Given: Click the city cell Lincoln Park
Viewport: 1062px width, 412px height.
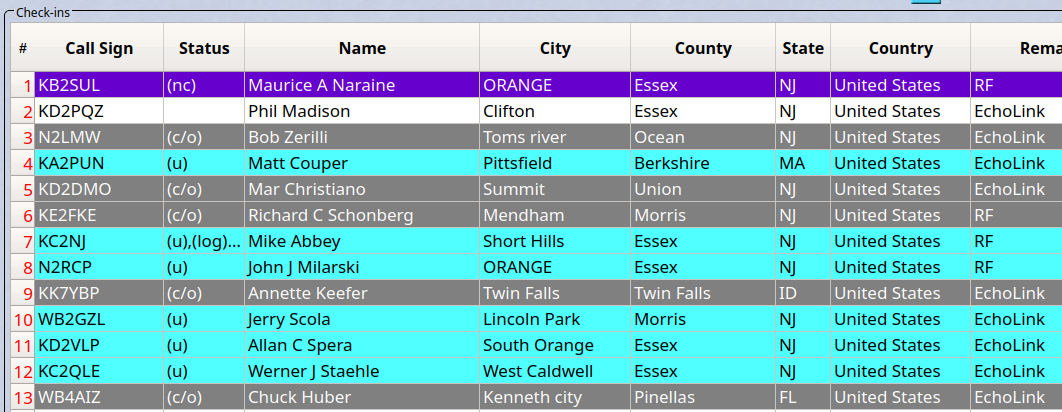Looking at the screenshot, I should pyautogui.click(x=555, y=319).
